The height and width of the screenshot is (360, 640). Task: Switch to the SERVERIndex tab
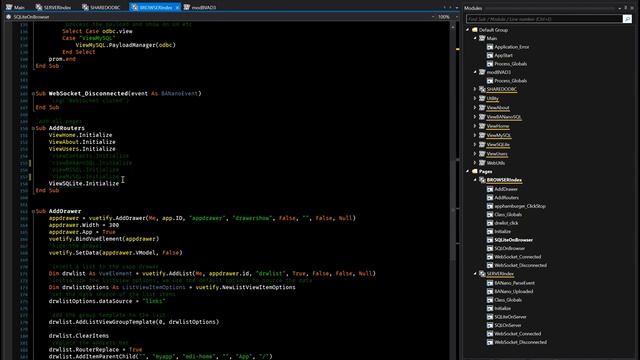click(53, 7)
